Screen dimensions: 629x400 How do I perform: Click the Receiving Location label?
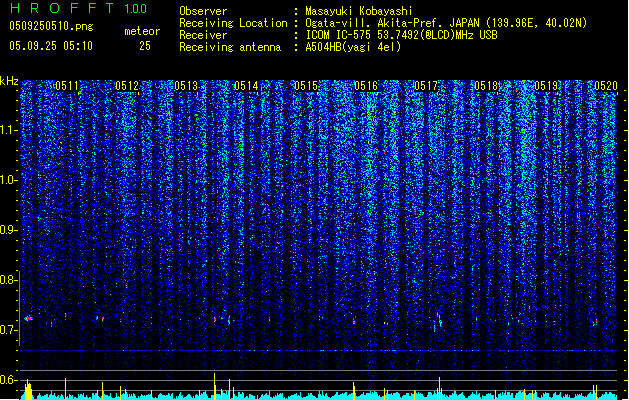click(x=233, y=23)
